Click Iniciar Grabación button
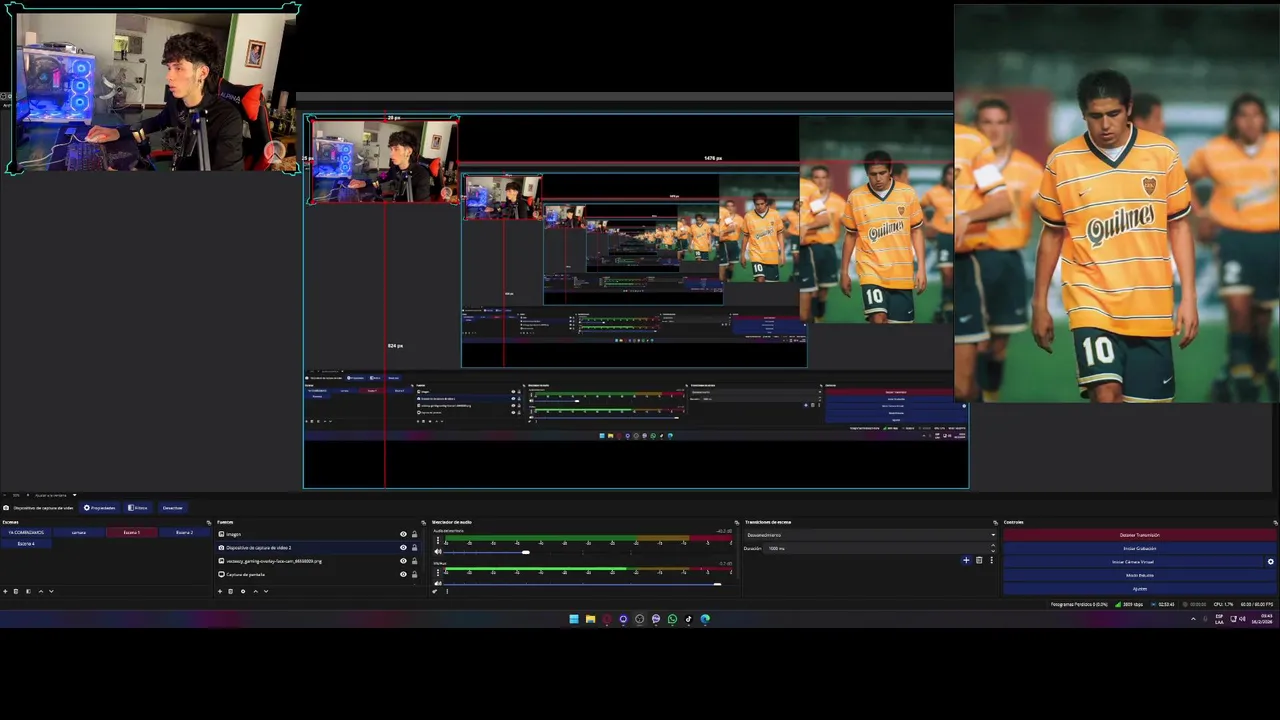Viewport: 1280px width, 720px height. (x=1140, y=548)
